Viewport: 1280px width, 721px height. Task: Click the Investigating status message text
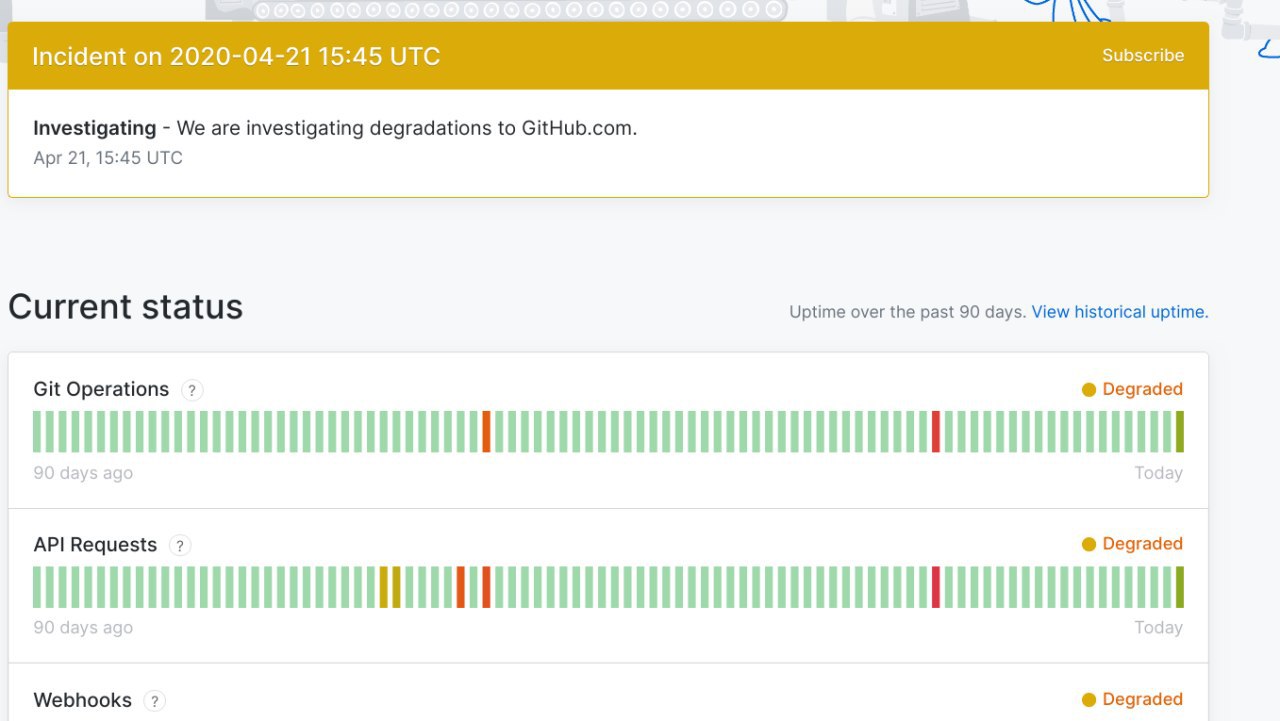[335, 128]
